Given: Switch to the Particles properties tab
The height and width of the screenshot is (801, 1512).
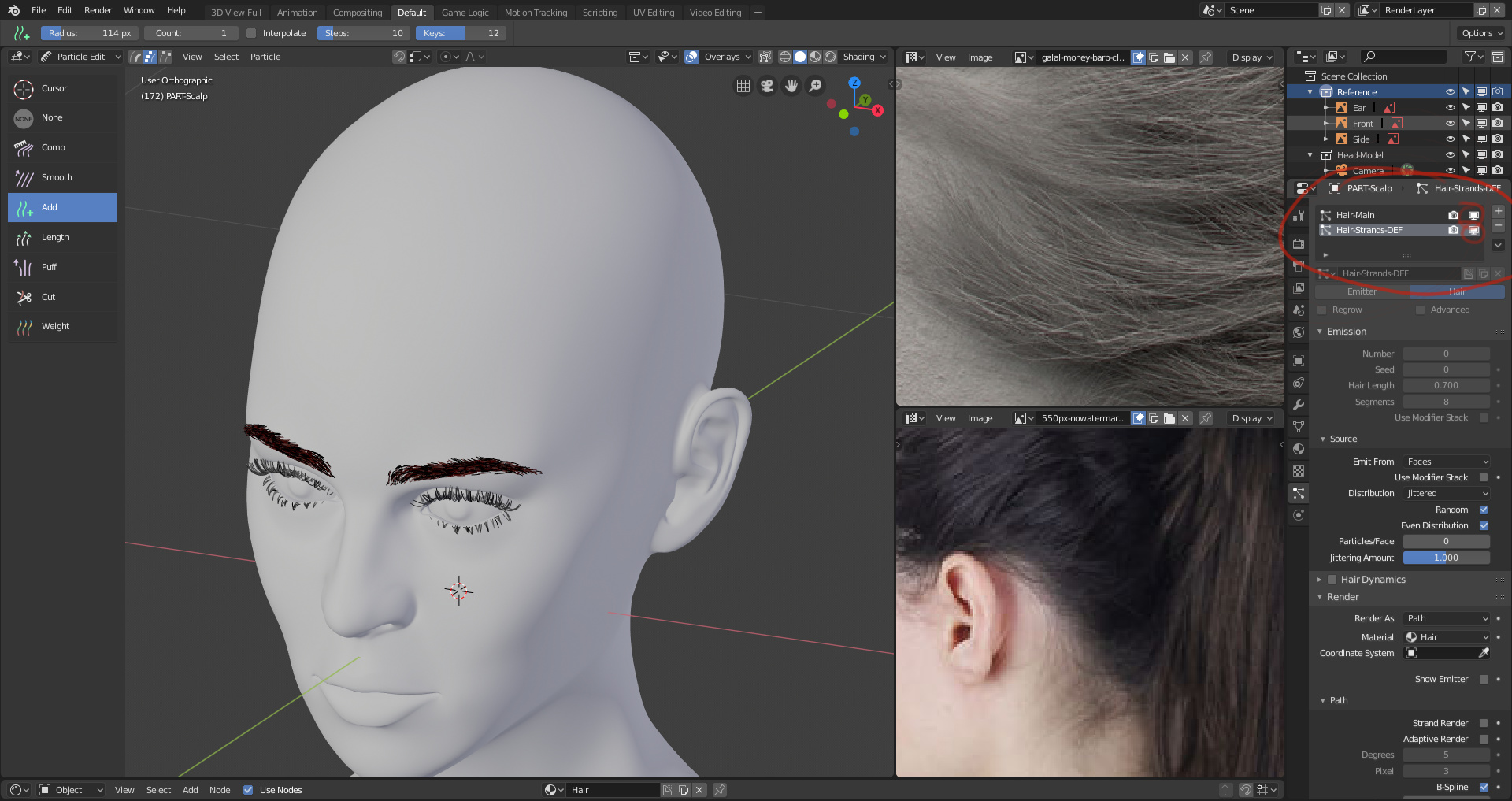Looking at the screenshot, I should (x=1299, y=492).
